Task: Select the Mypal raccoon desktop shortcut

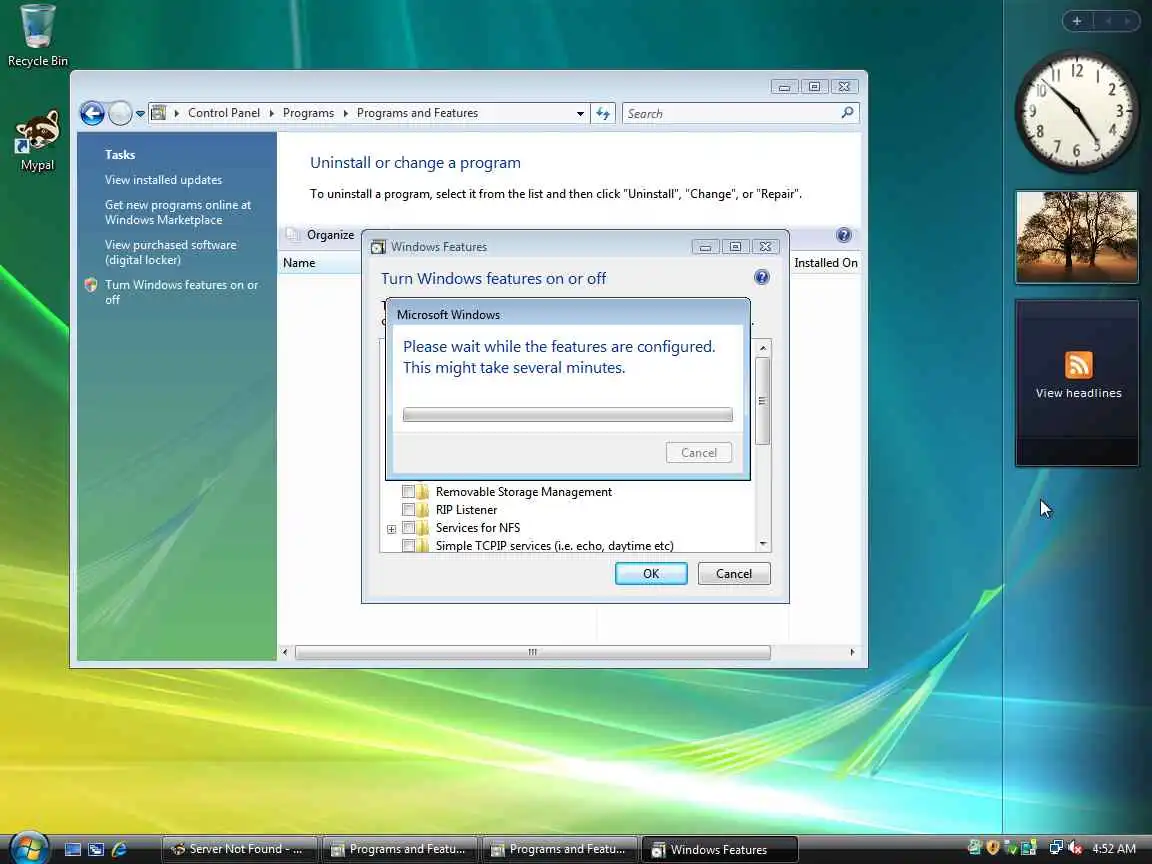Action: point(37,141)
